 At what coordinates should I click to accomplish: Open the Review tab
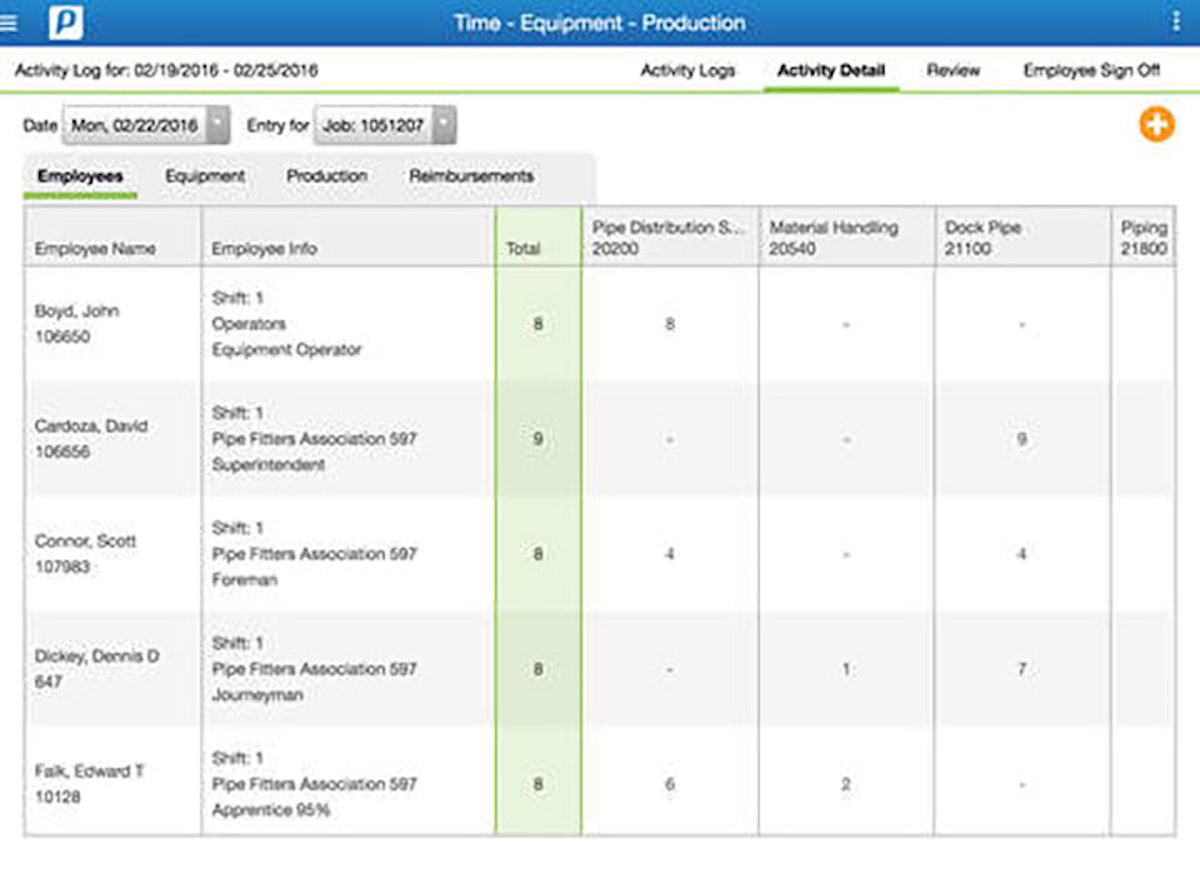pyautogui.click(x=953, y=71)
